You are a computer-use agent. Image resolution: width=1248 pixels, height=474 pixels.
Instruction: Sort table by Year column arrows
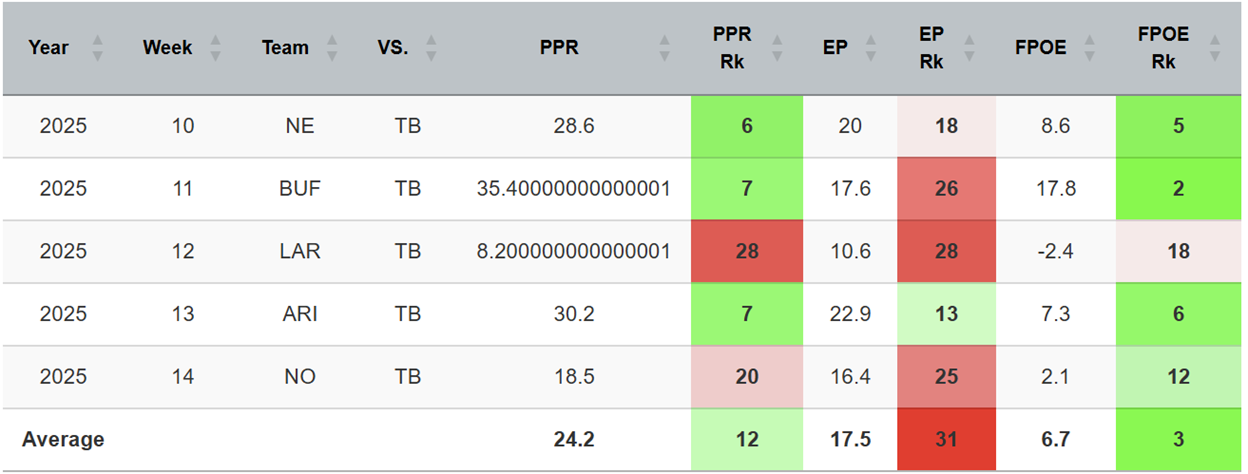(x=97, y=47)
